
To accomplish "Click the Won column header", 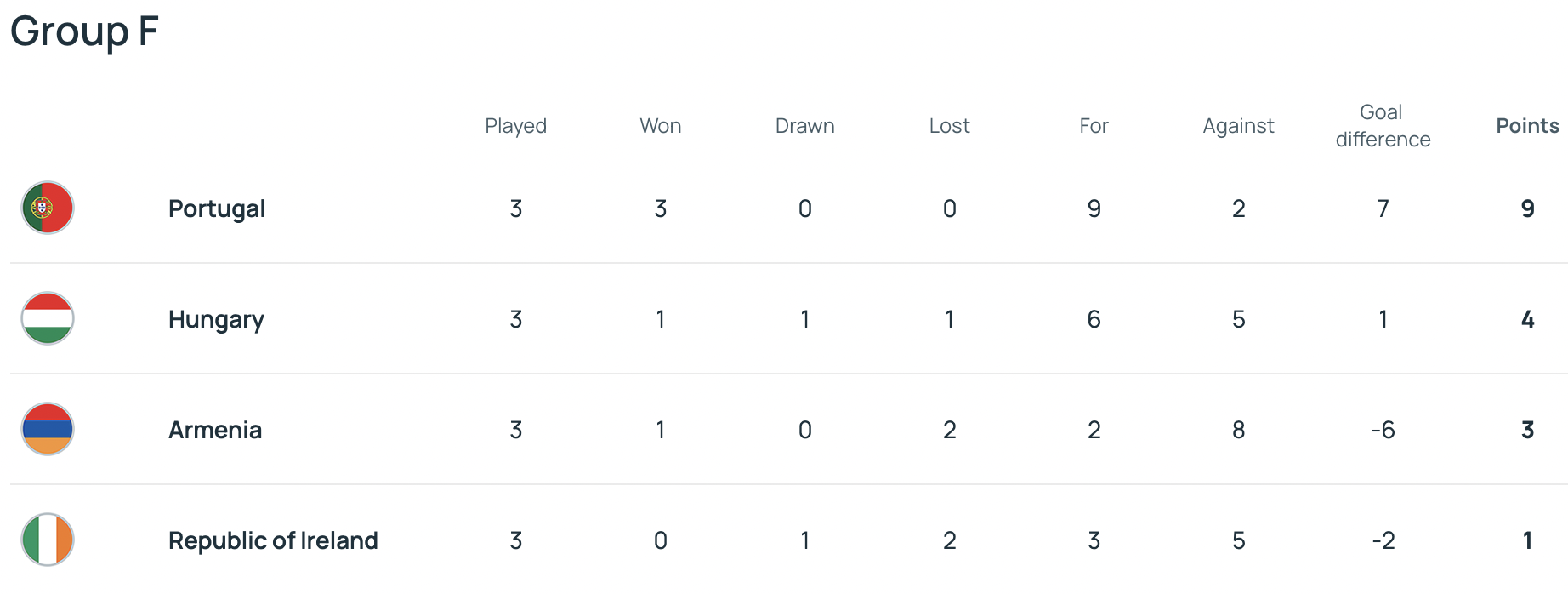I will coord(661,126).
